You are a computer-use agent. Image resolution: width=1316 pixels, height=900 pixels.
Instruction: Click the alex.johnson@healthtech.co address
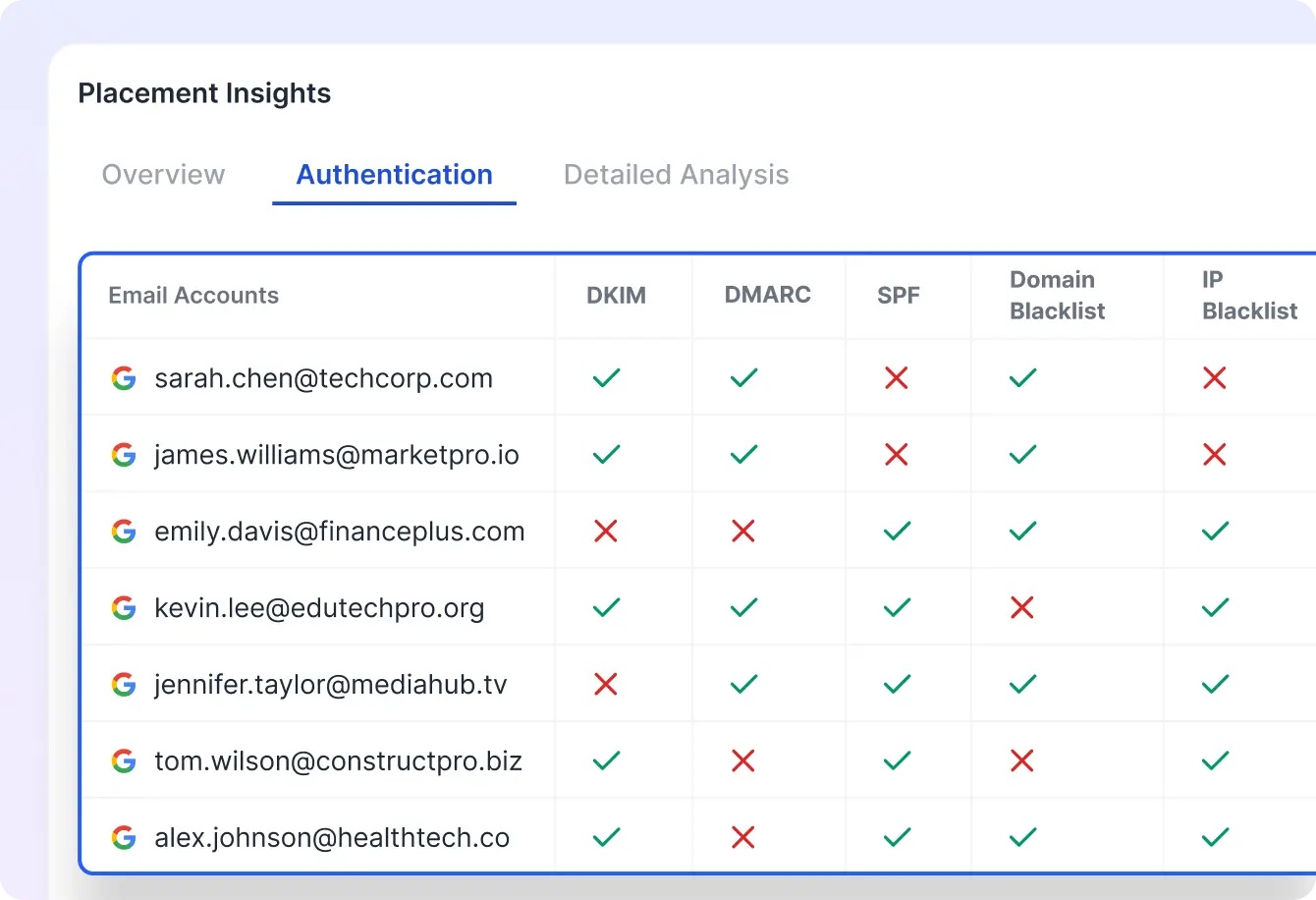(x=331, y=837)
